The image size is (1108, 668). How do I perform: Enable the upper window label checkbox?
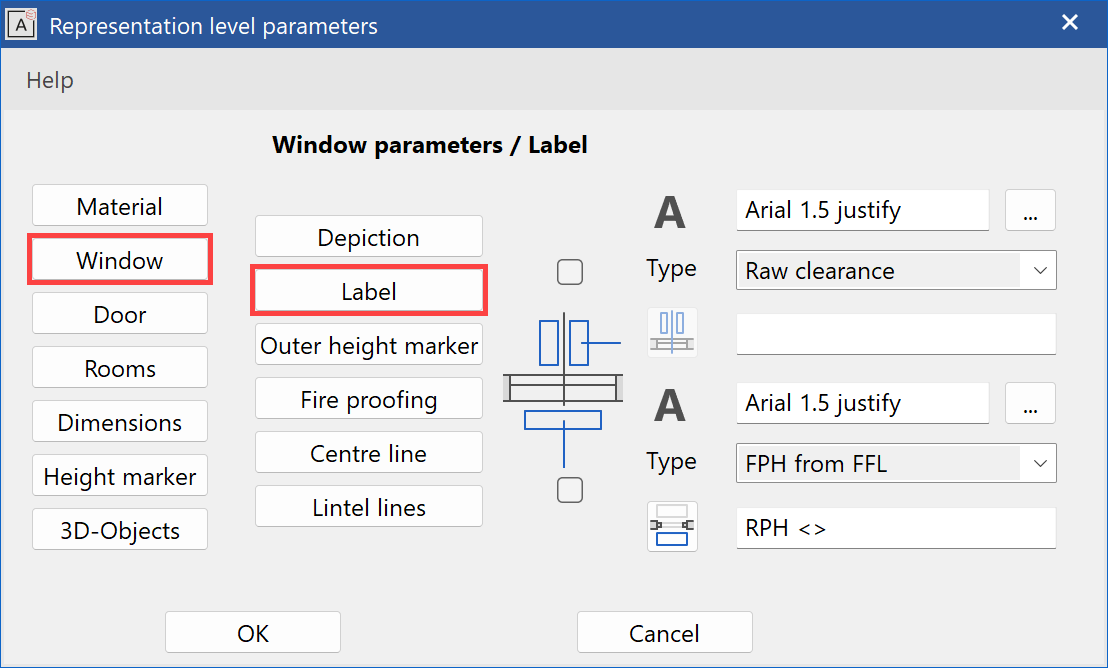[x=570, y=271]
